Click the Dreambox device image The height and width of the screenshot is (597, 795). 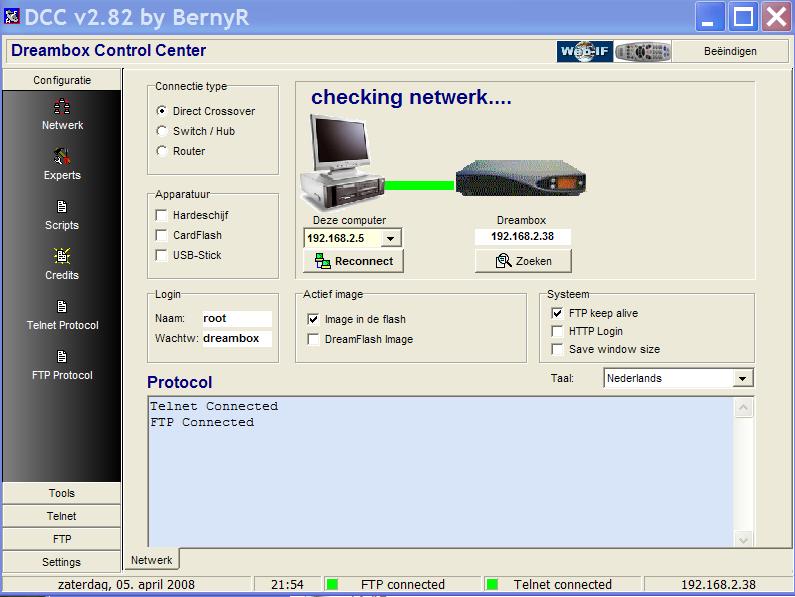(x=521, y=179)
